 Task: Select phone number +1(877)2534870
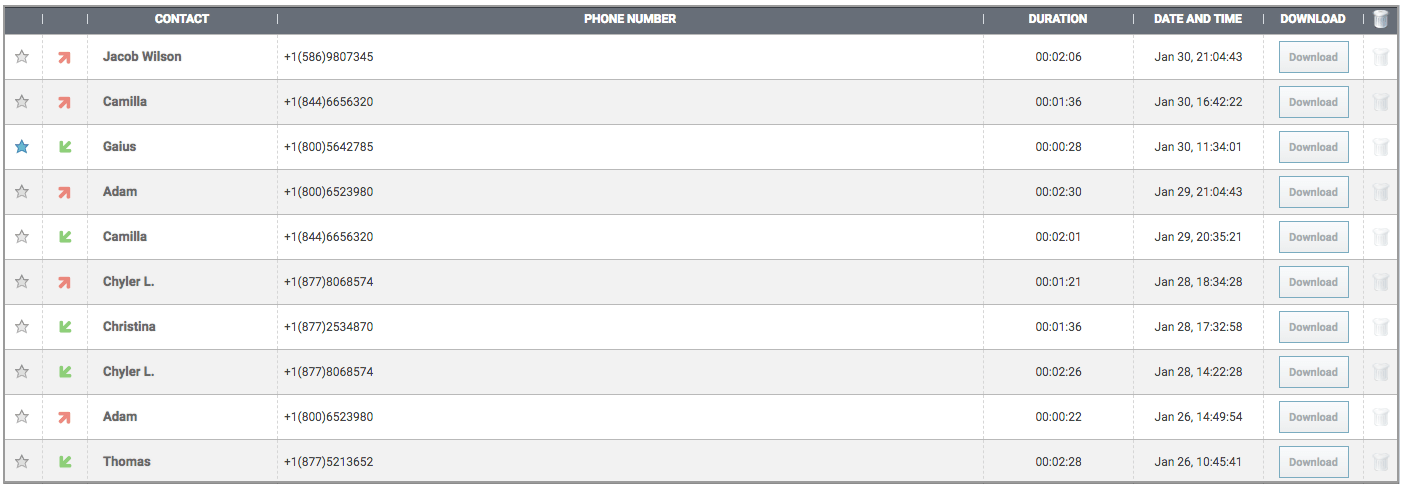tap(328, 327)
